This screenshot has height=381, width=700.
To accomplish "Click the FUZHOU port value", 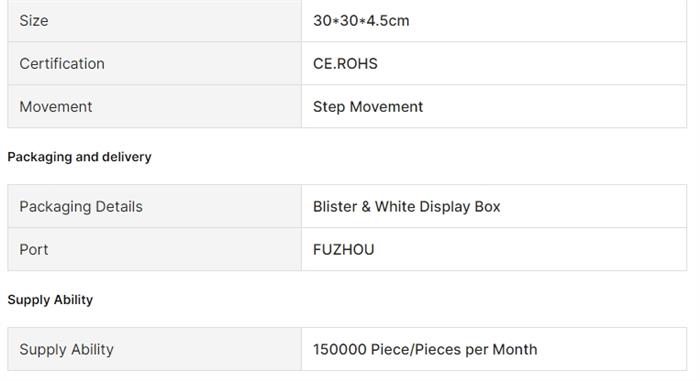I will (x=343, y=249).
